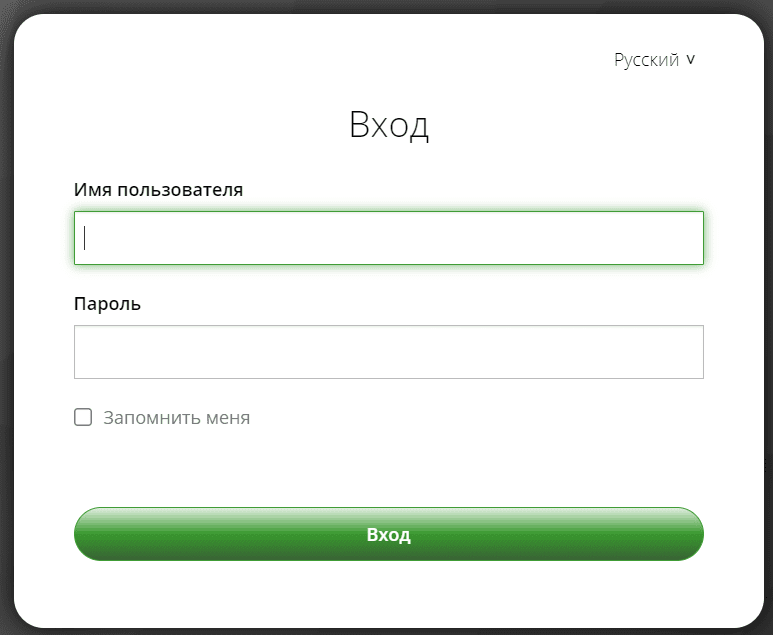The width and height of the screenshot is (773, 635).
Task: Click the dark background outside the login card
Action: click(x=5, y=300)
